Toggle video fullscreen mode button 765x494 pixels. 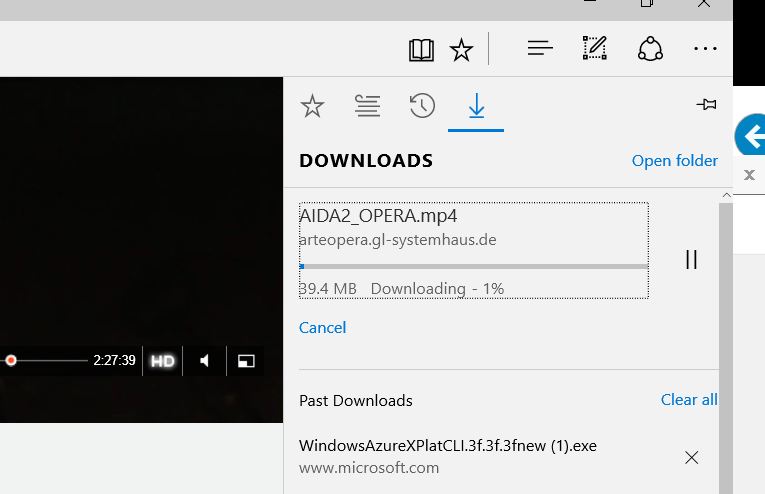pos(246,360)
